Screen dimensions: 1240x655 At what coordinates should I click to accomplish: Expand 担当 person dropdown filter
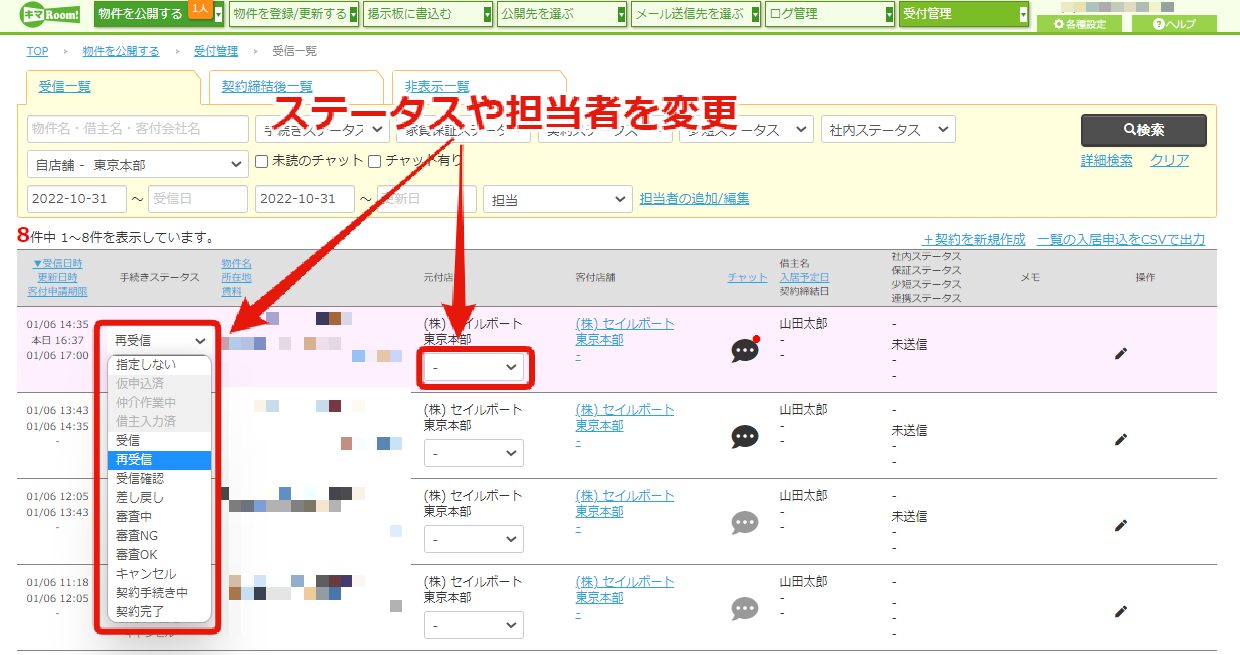tap(557, 200)
